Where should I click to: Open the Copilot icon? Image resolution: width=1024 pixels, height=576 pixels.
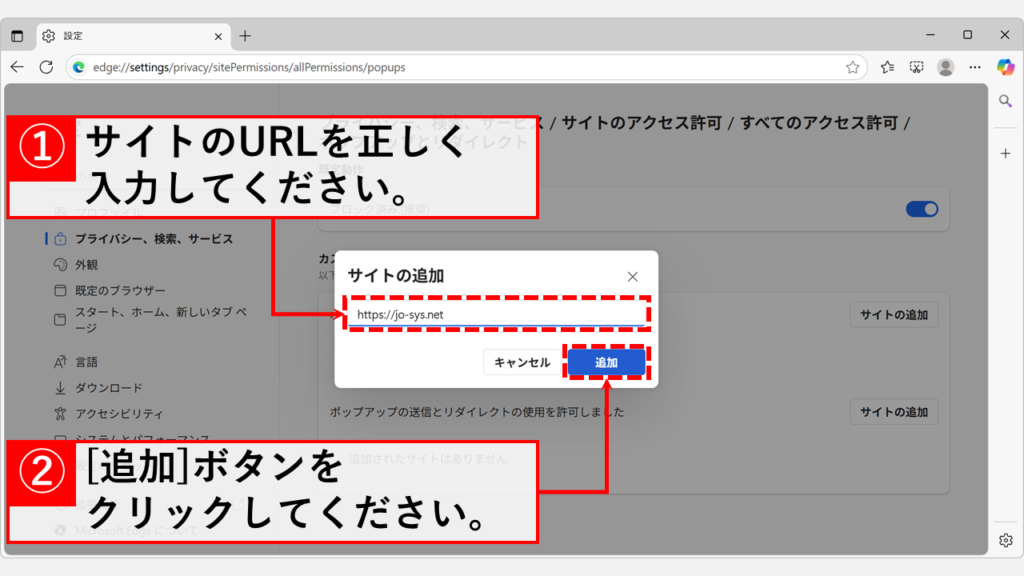tap(1006, 67)
